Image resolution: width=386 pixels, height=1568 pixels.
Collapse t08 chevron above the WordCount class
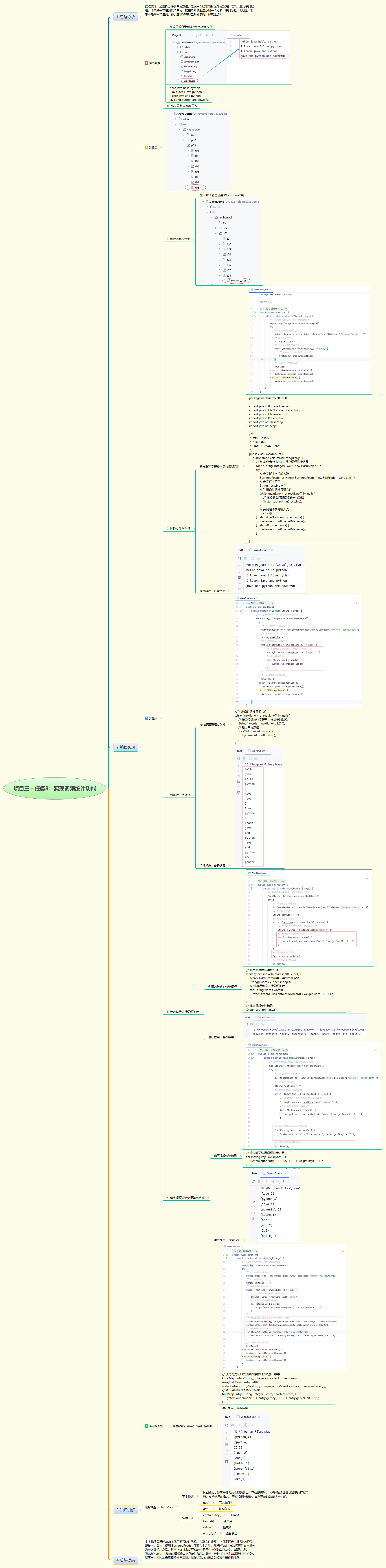[x=220, y=275]
